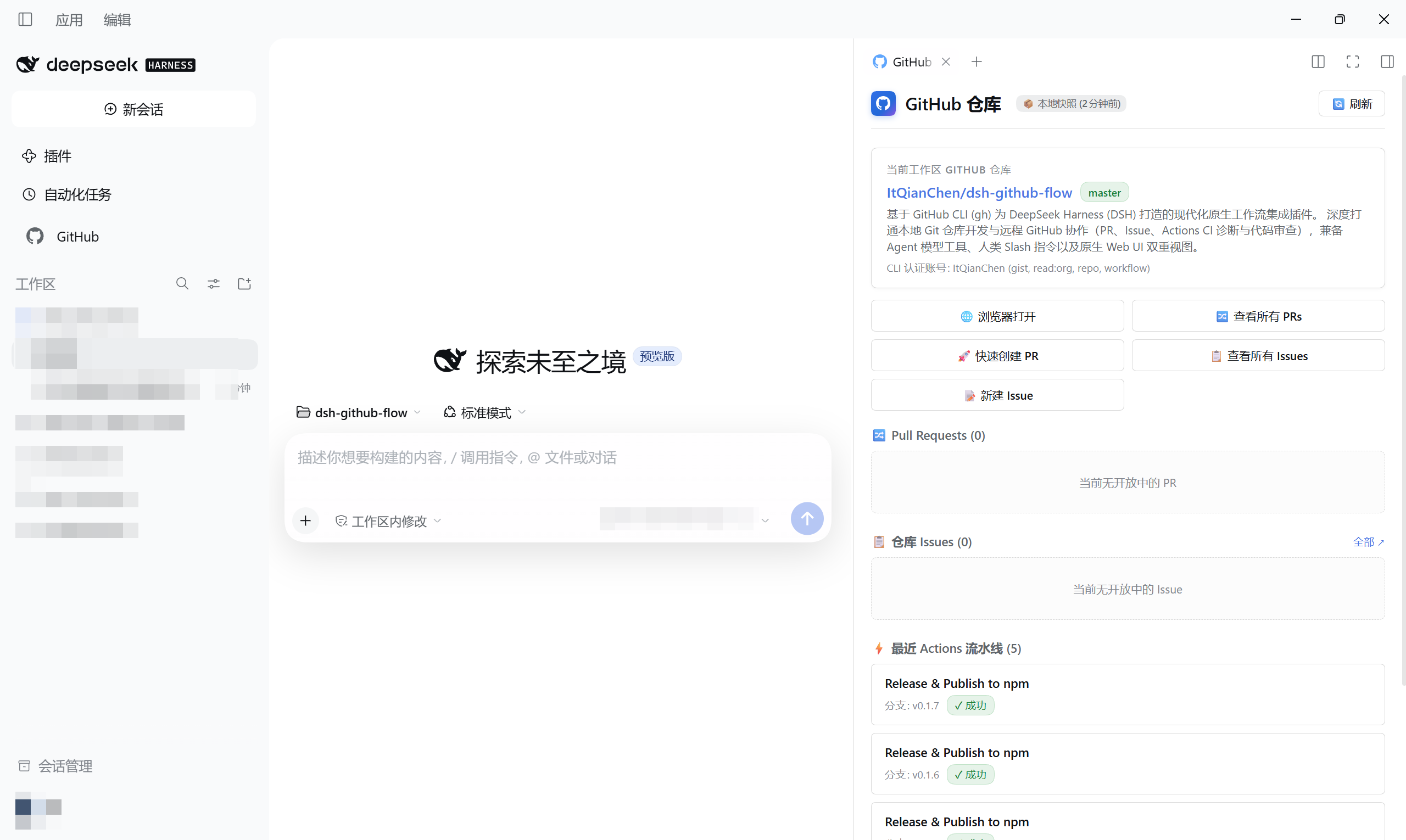The height and width of the screenshot is (840, 1406).
Task: Expand the model selector dropdown chevron
Action: [765, 521]
